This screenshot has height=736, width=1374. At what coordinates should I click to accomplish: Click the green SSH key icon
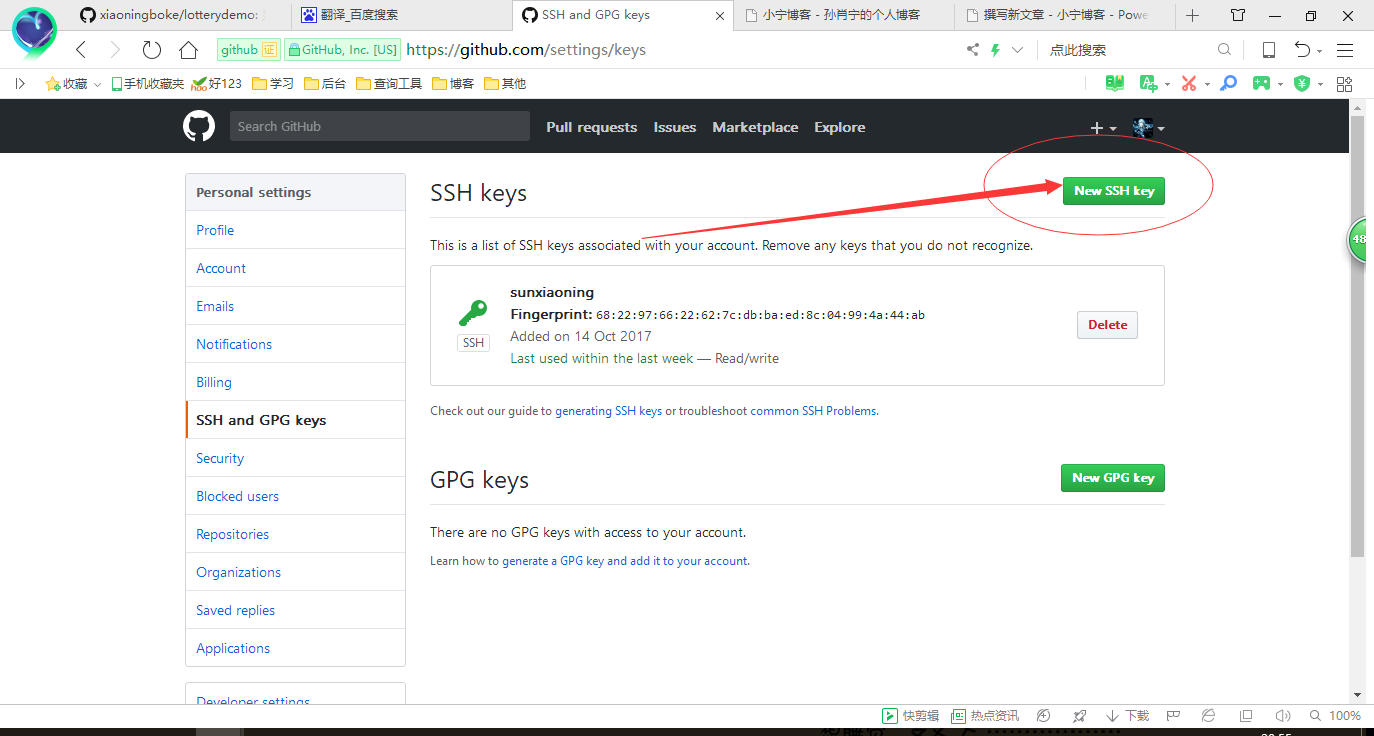pos(473,313)
